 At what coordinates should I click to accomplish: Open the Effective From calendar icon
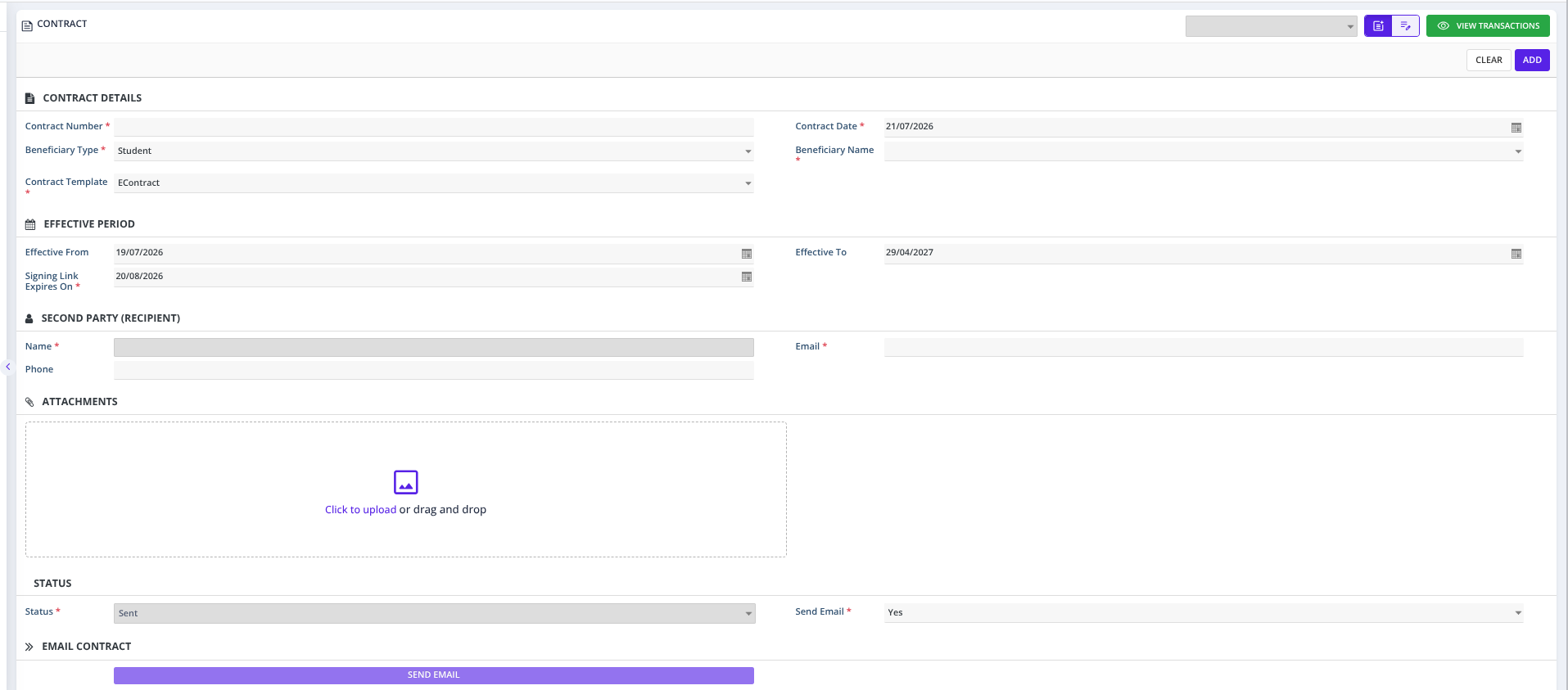(x=746, y=254)
